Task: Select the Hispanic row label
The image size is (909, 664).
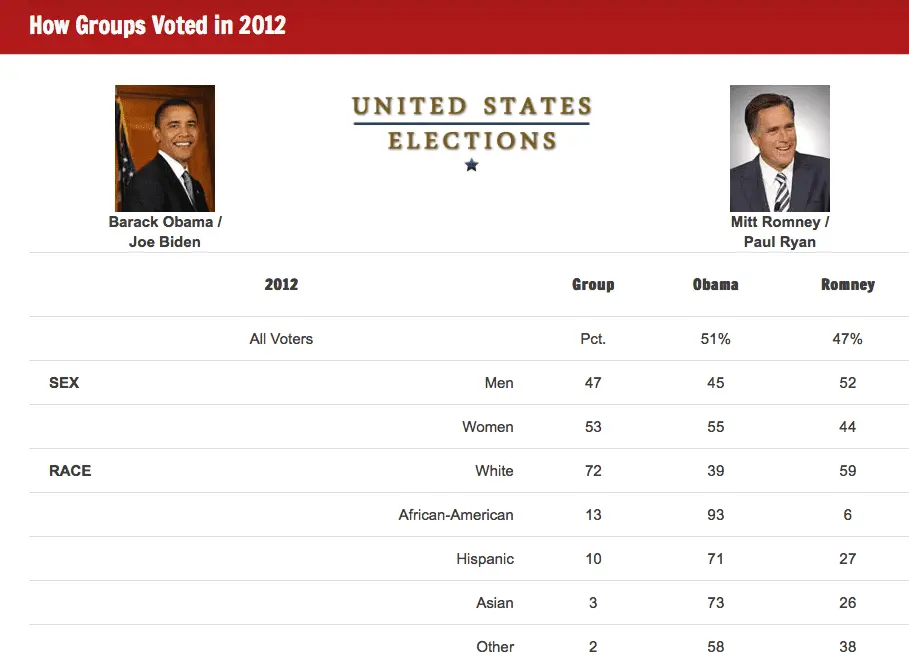Action: 485,559
